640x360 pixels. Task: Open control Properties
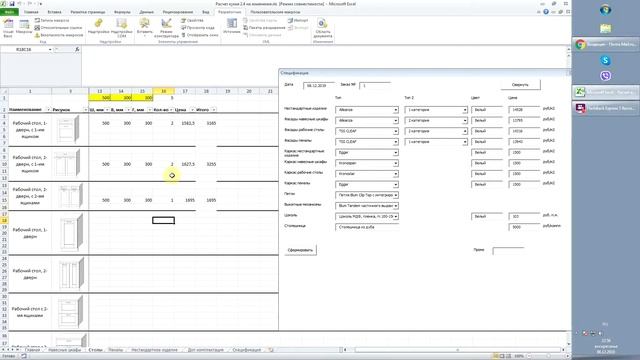point(193,20)
